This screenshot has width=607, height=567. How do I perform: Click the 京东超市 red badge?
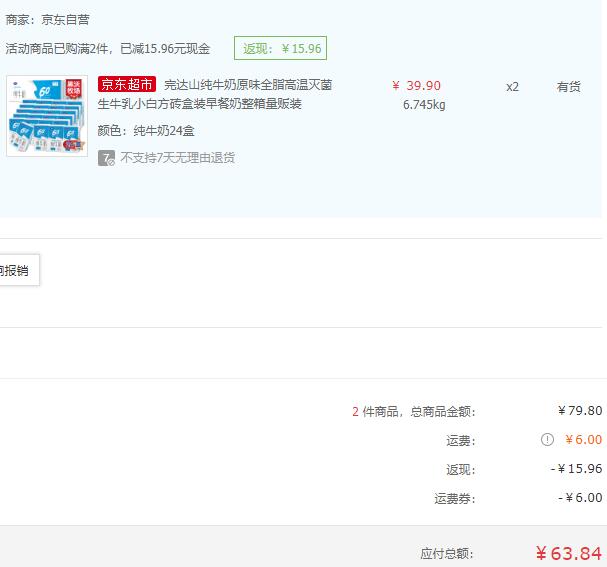tap(127, 84)
